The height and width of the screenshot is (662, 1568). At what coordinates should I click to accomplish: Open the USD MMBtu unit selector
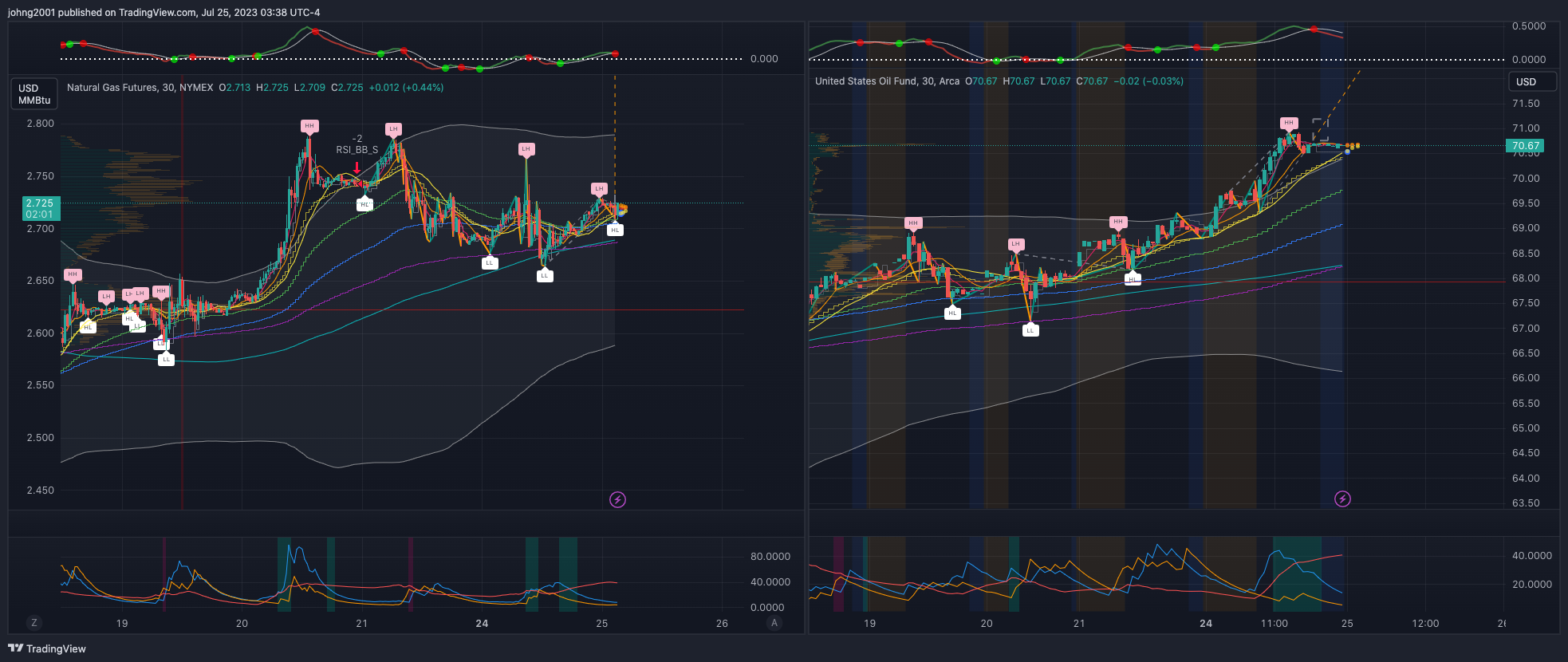click(34, 94)
